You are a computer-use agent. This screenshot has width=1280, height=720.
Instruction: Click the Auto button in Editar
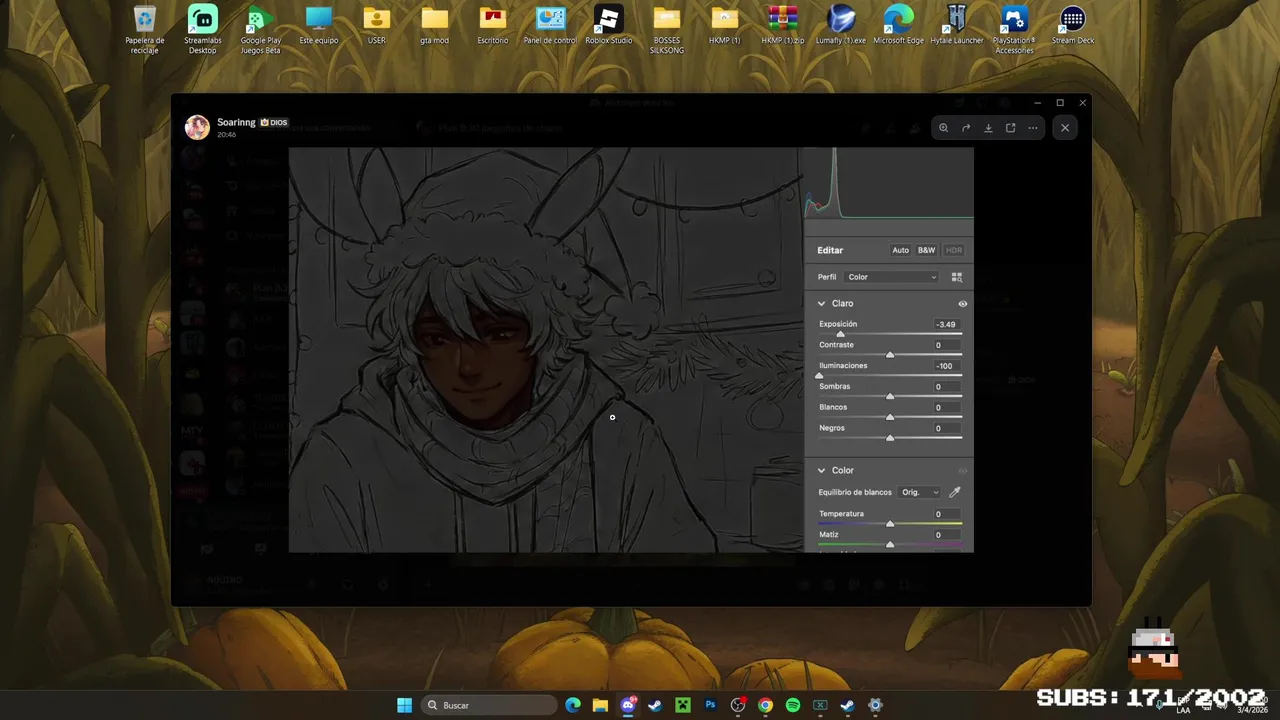tap(901, 250)
